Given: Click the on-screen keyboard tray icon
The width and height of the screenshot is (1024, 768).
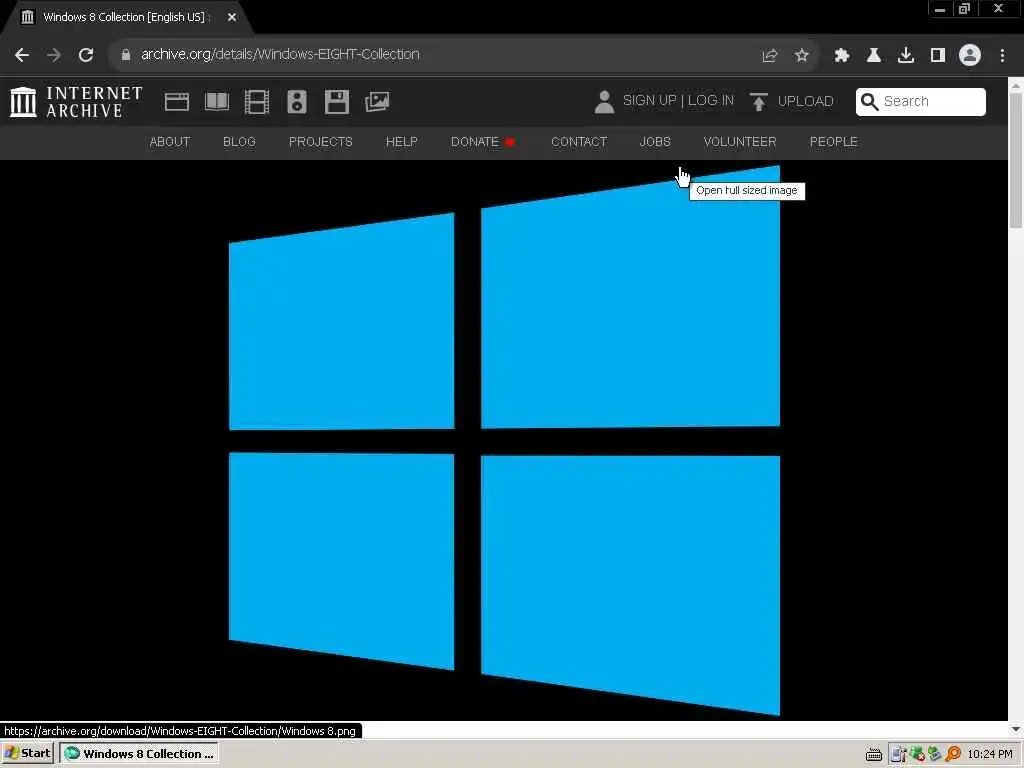Looking at the screenshot, I should point(874,754).
